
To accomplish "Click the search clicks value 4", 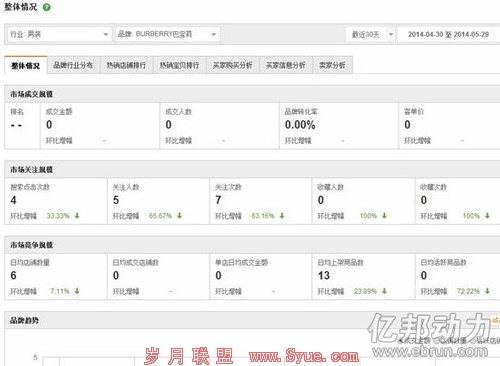I will pos(13,200).
